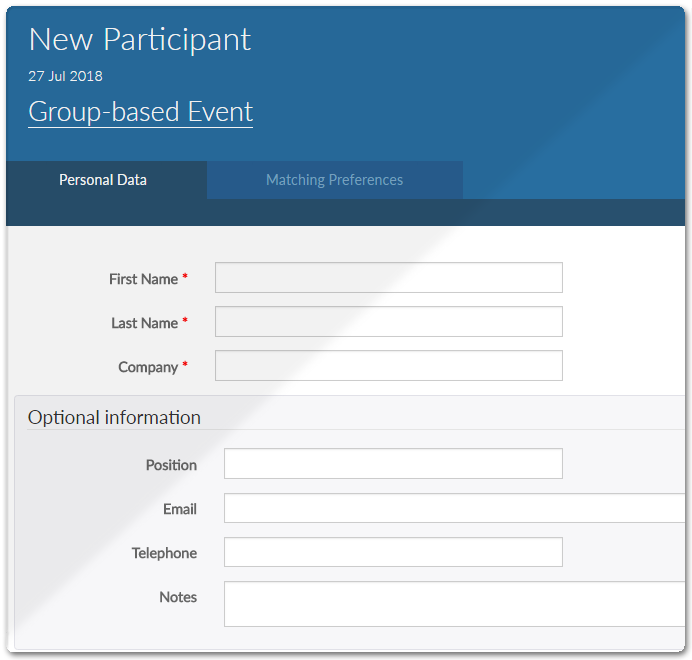Screen dimensions: 692x660
Task: Select the Company input field
Action: [389, 366]
